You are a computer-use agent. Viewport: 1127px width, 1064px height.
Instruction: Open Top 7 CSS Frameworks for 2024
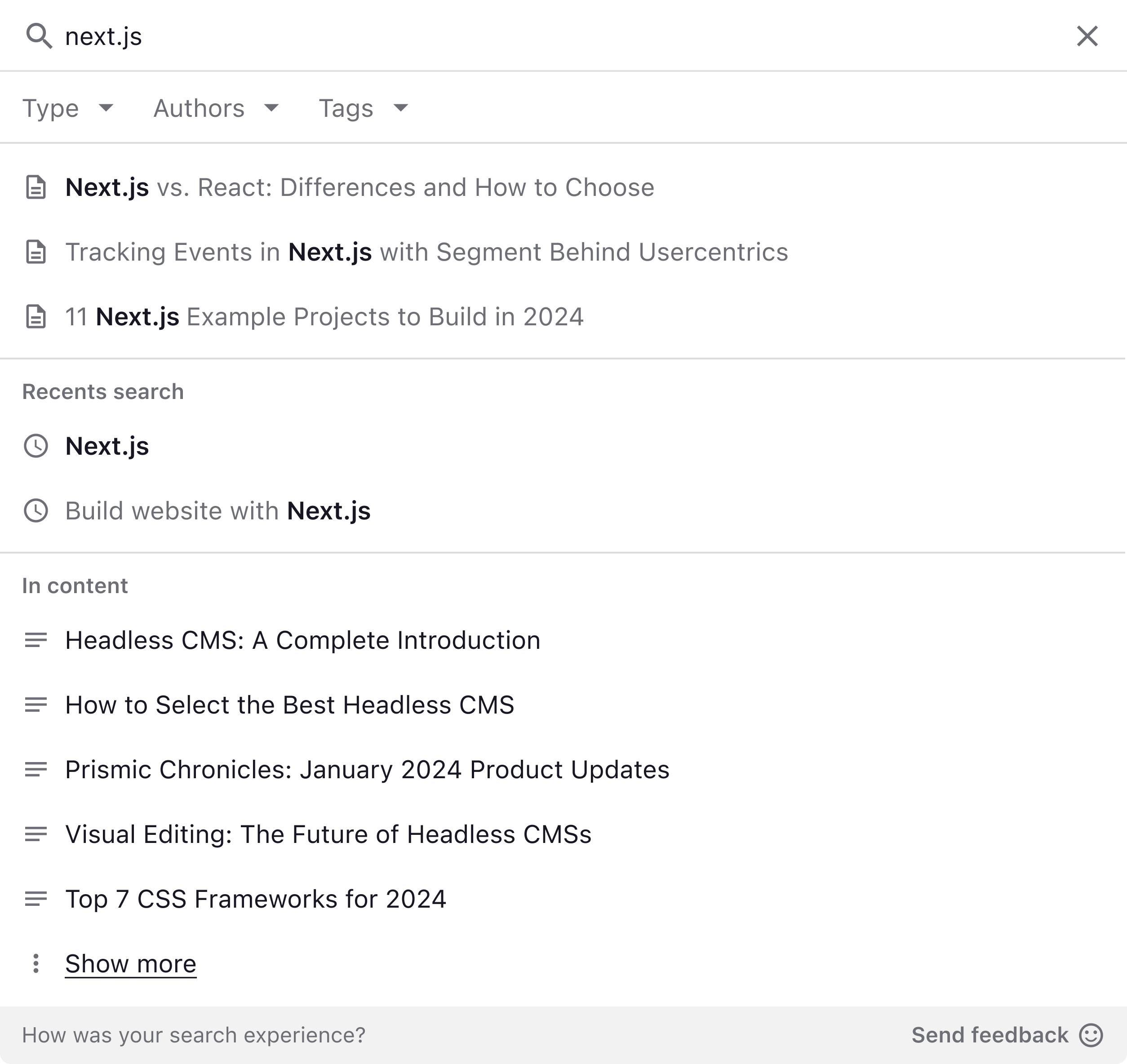click(255, 899)
